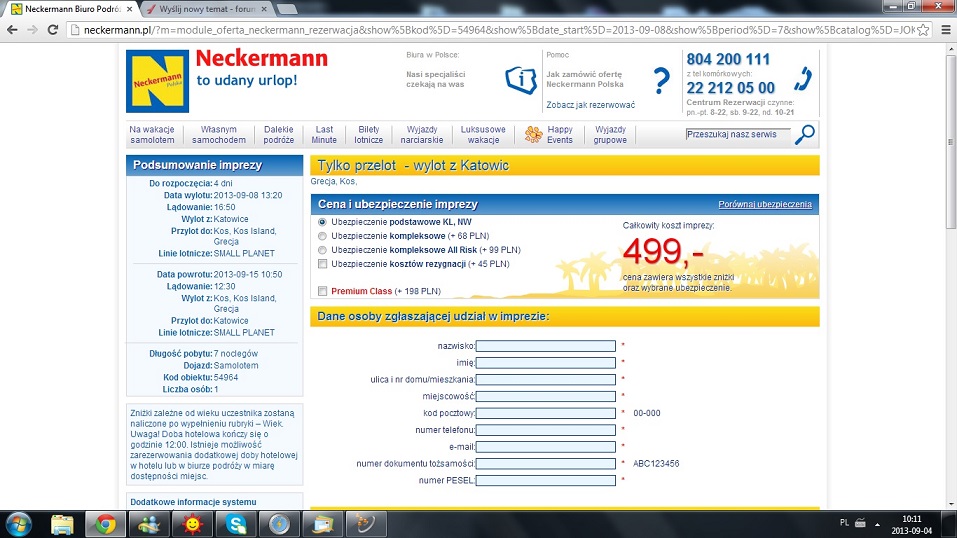Click the imię input field
The width and height of the screenshot is (957, 538).
[x=546, y=363]
